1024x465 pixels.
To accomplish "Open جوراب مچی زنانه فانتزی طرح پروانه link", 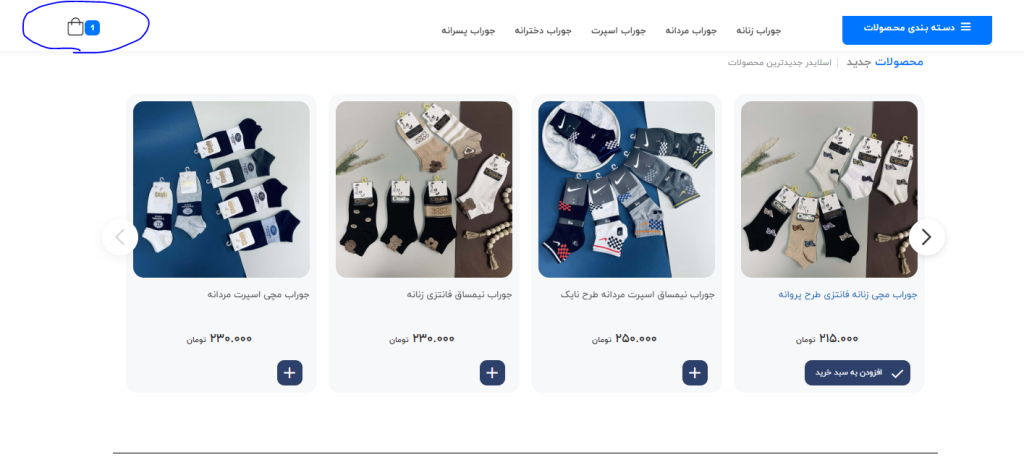I will pos(848,295).
